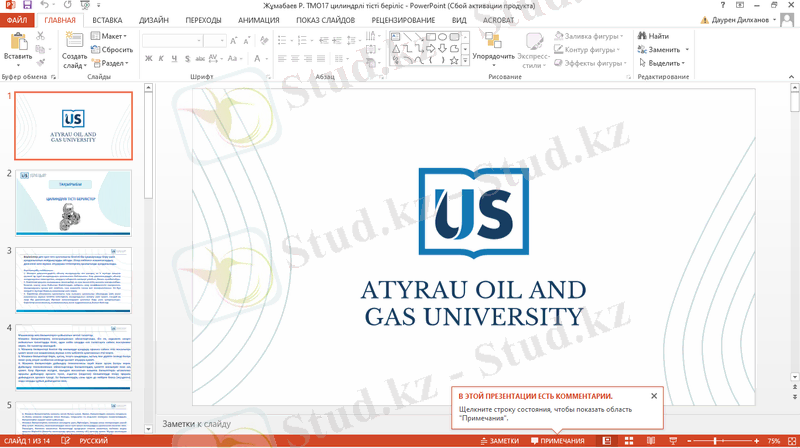800x448 pixels.
Task: Toggle align text right
Action: (x=308, y=59)
